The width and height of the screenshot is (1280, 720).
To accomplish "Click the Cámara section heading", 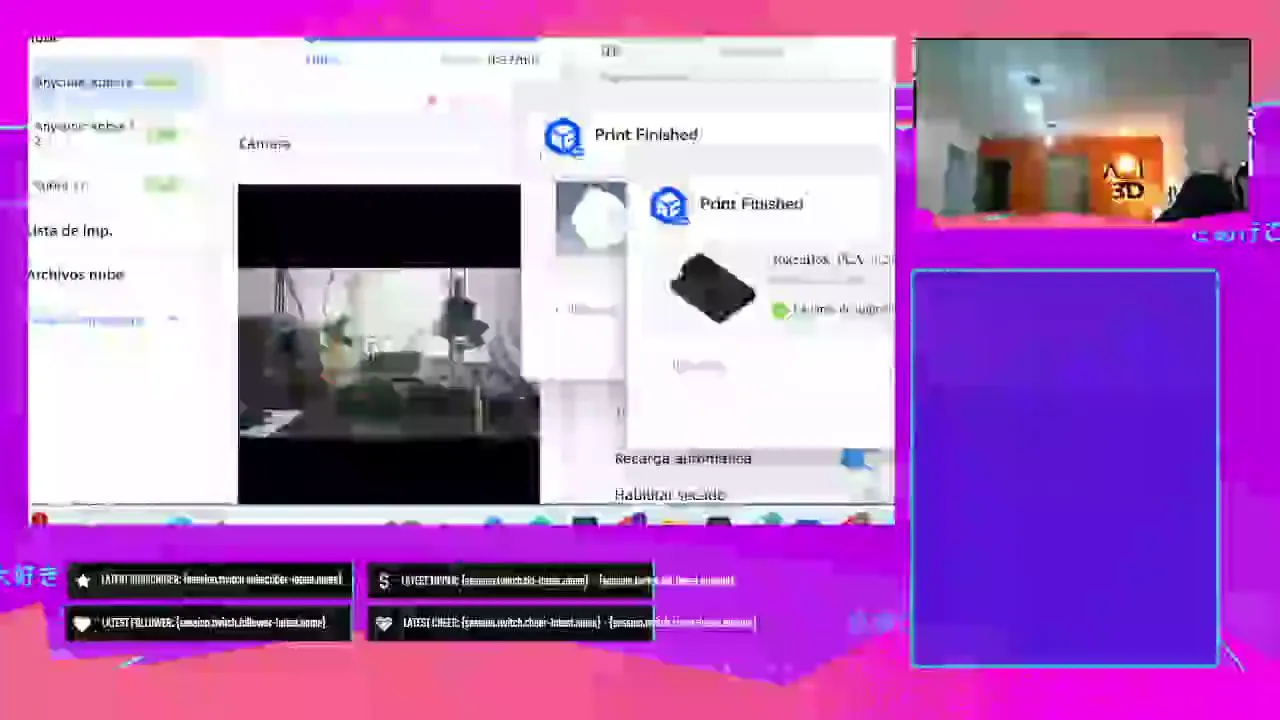I will (265, 144).
